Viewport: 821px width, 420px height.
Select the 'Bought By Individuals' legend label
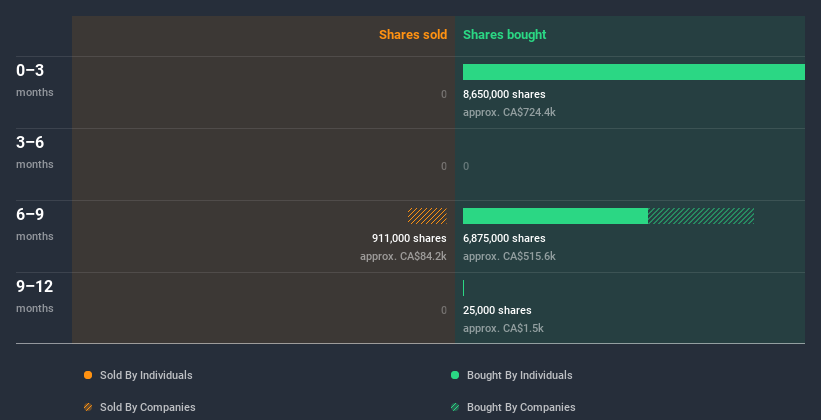point(519,375)
